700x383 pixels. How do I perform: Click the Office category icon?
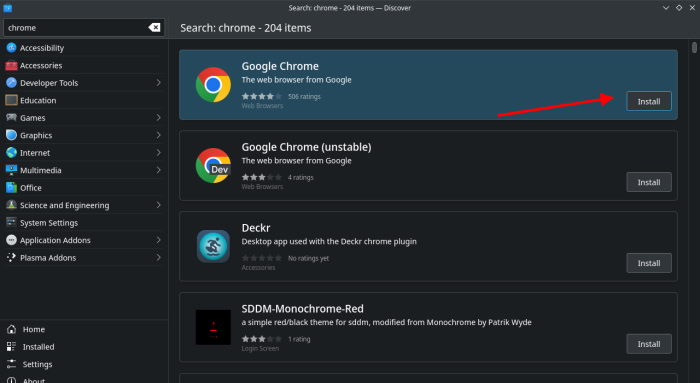pyautogui.click(x=12, y=187)
